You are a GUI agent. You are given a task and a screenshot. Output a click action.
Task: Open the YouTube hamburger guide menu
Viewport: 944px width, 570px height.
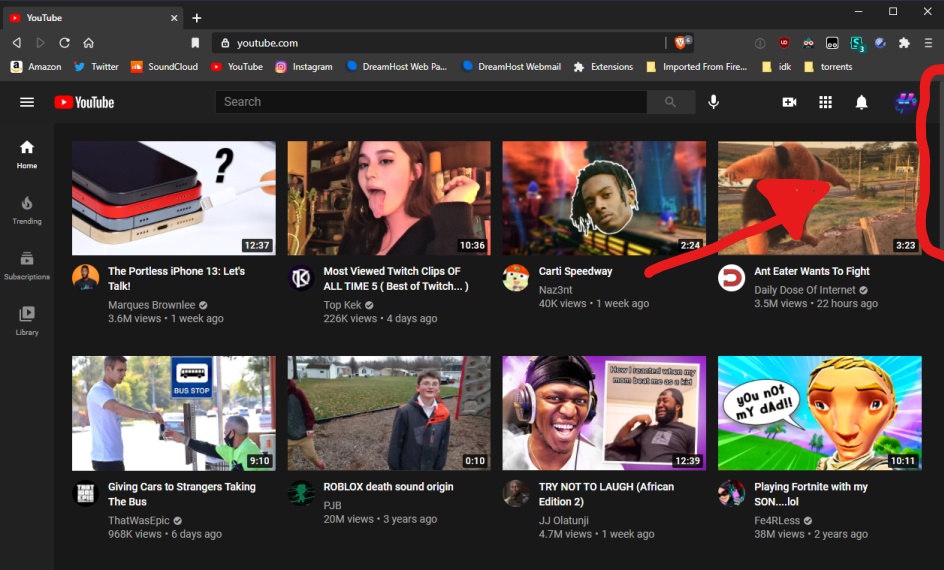click(x=26, y=102)
